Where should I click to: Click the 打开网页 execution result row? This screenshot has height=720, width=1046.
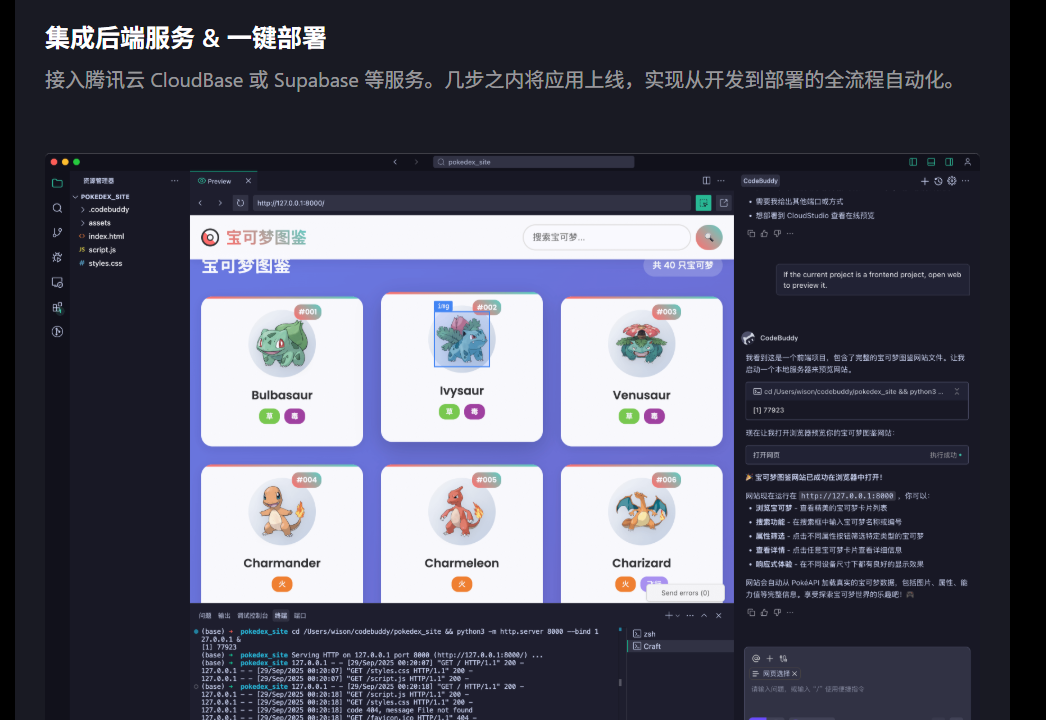[857, 455]
